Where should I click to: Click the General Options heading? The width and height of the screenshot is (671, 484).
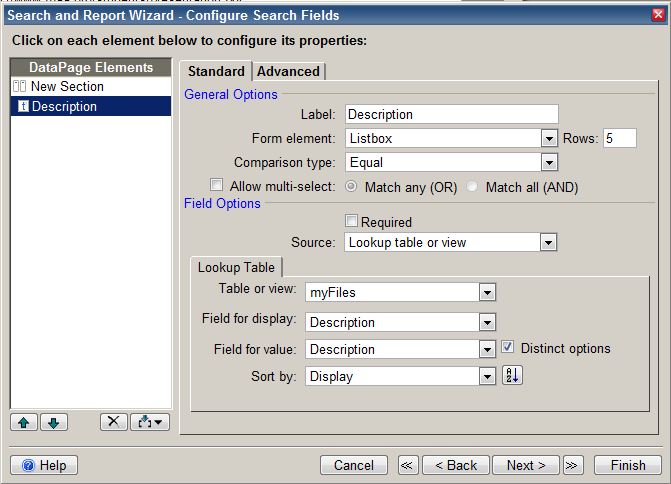tap(231, 94)
